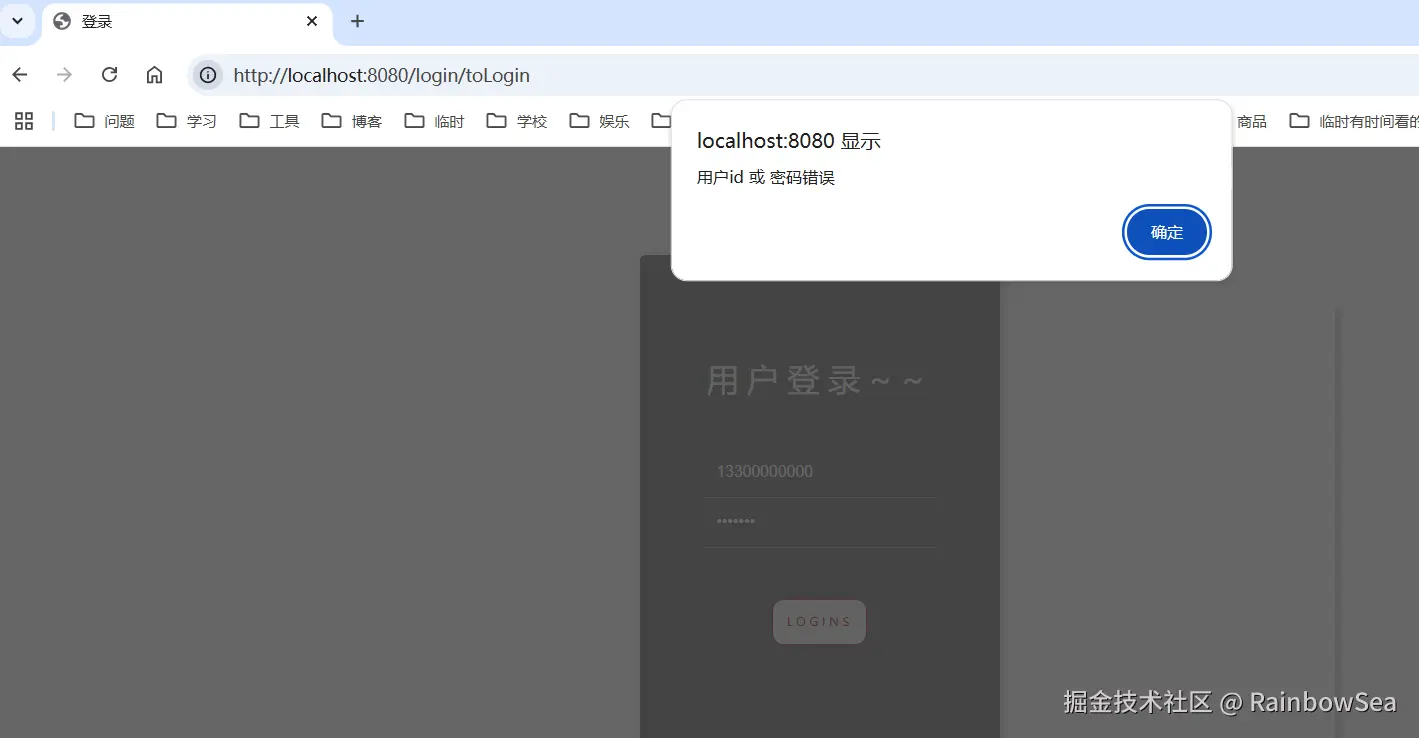Viewport: 1419px width, 738px height.
Task: Close the 登录 tab
Action: pyautogui.click(x=312, y=21)
